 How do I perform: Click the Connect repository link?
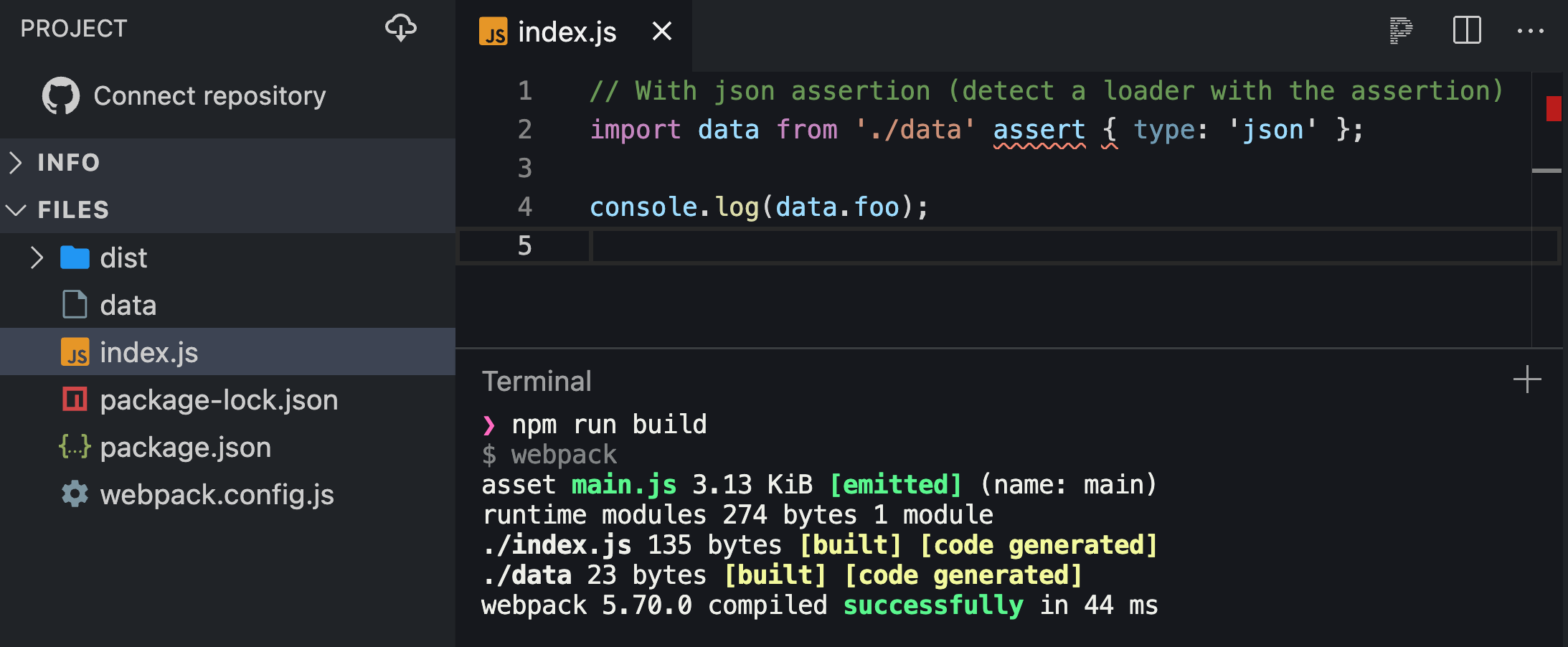(209, 95)
